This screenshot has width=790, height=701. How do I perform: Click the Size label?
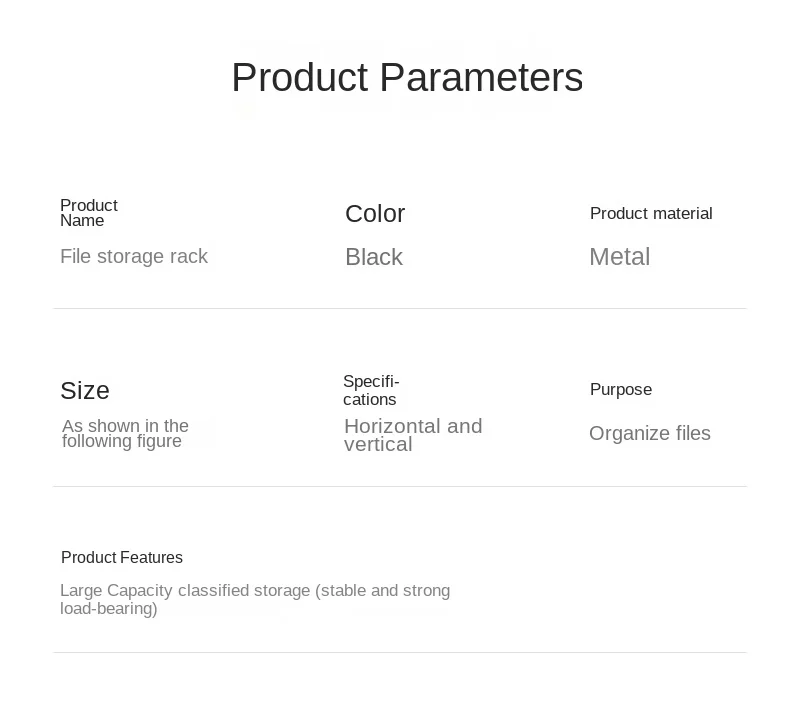(84, 390)
